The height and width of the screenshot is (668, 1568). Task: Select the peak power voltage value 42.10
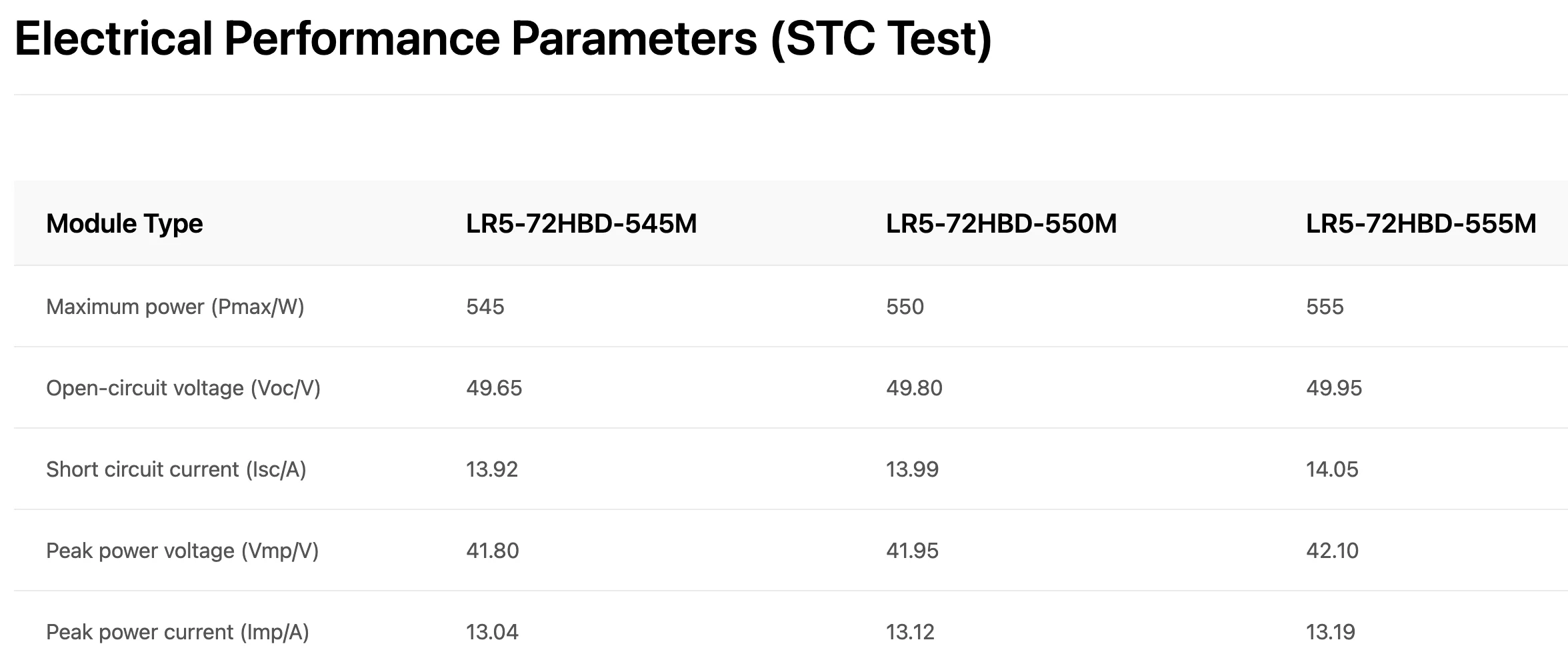(x=1332, y=551)
